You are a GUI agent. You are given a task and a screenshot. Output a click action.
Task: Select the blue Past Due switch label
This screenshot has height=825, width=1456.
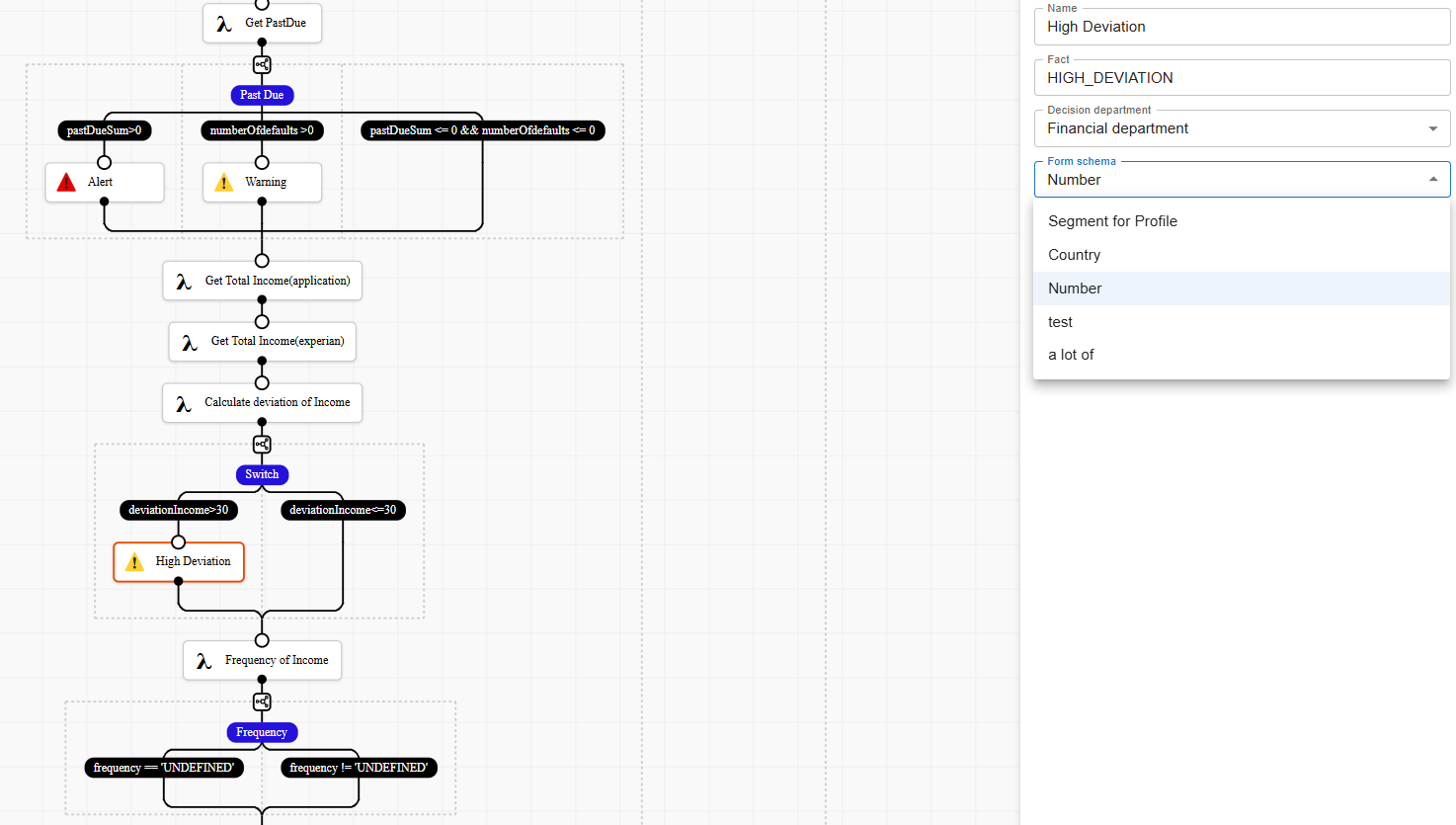tap(262, 95)
